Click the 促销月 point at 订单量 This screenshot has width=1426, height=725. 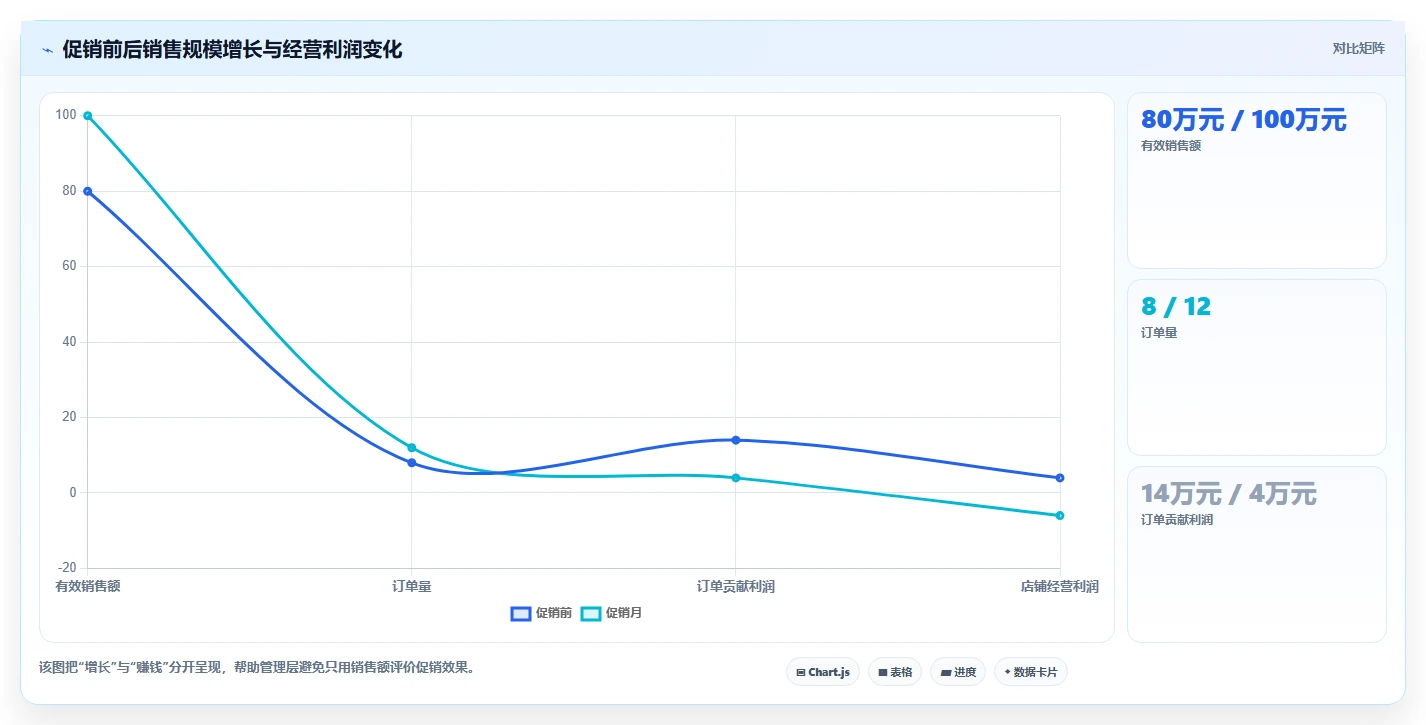pos(411,447)
